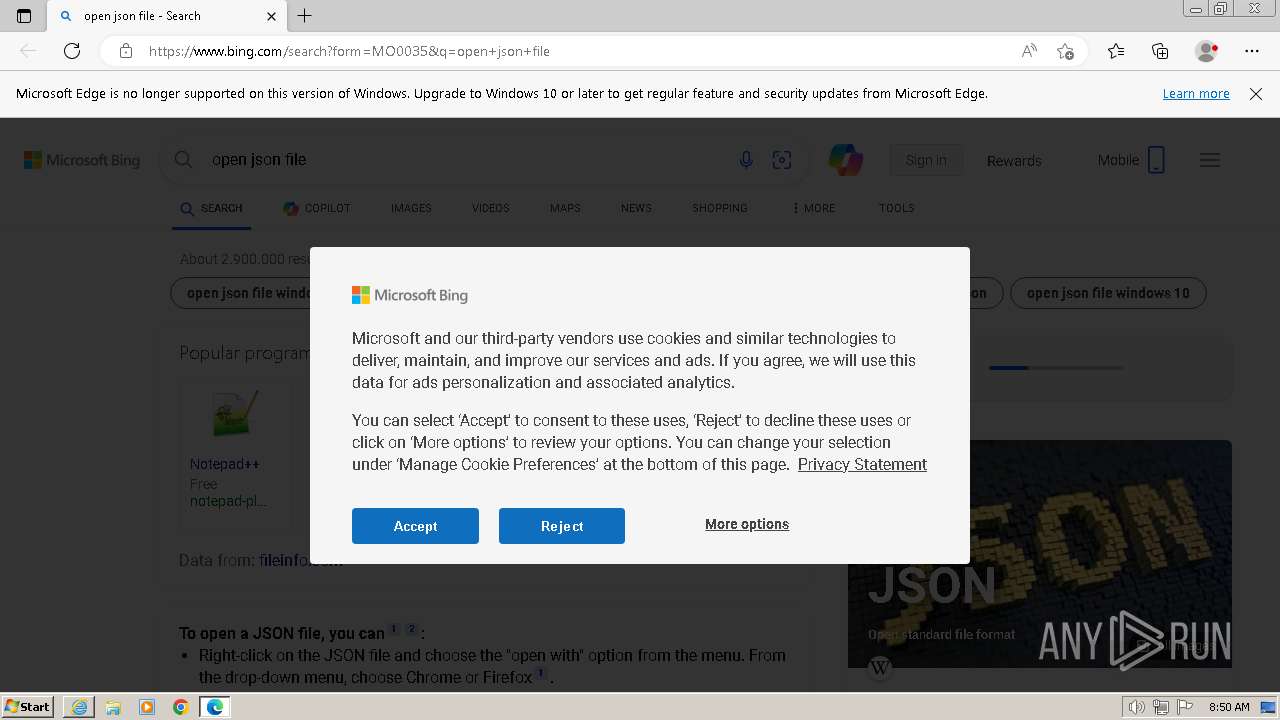The height and width of the screenshot is (720, 1280).
Task: Open the tab actions menu
Action: 24,16
